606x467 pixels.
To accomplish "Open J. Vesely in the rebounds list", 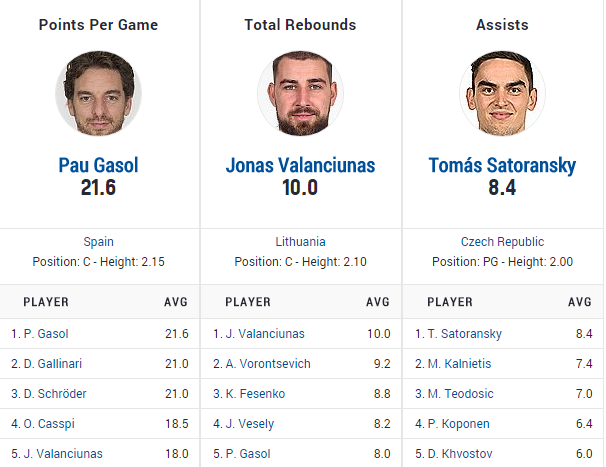I will click(x=253, y=424).
